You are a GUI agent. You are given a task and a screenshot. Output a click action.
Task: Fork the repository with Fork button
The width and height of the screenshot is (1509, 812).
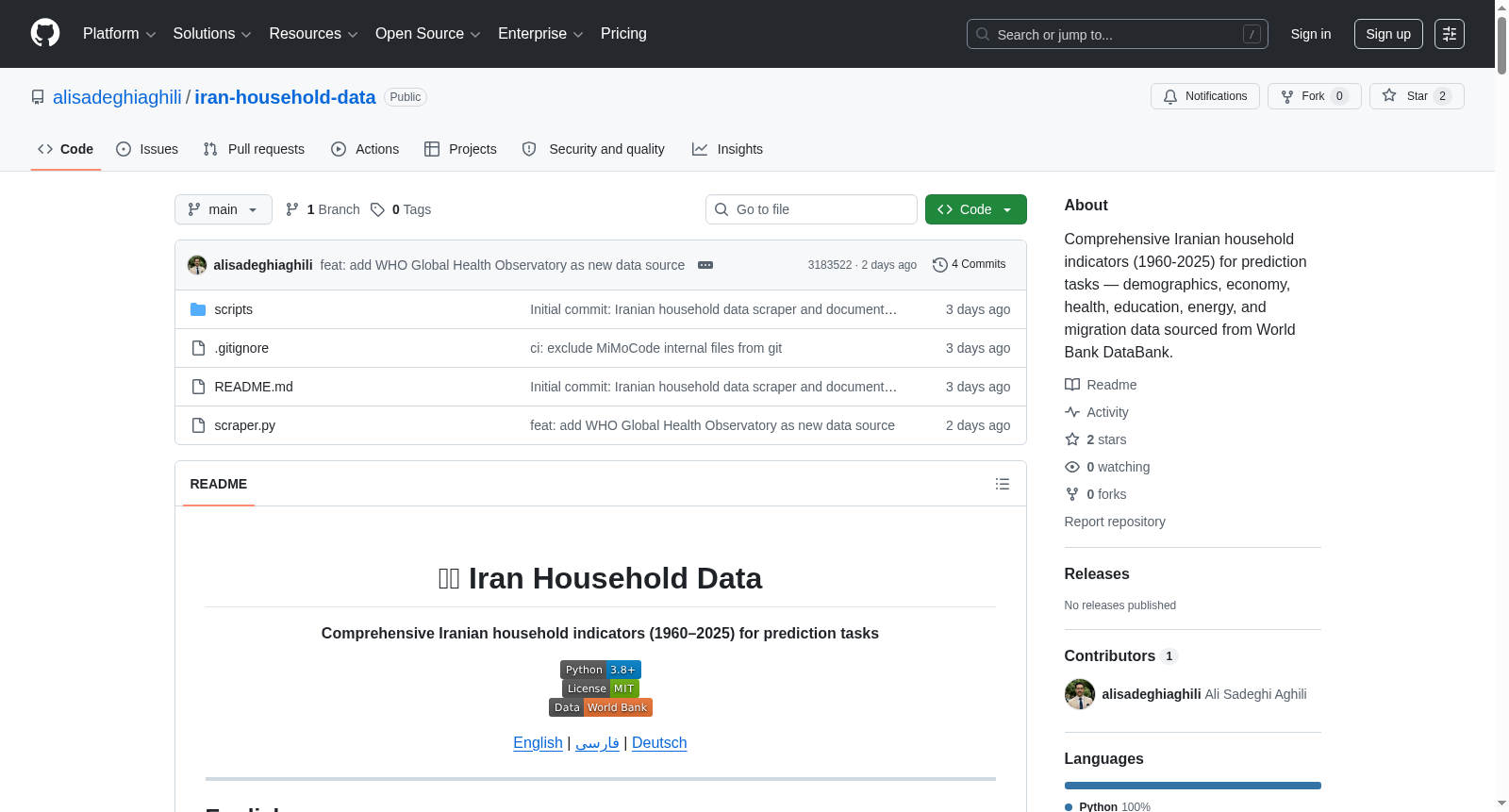tap(1315, 96)
